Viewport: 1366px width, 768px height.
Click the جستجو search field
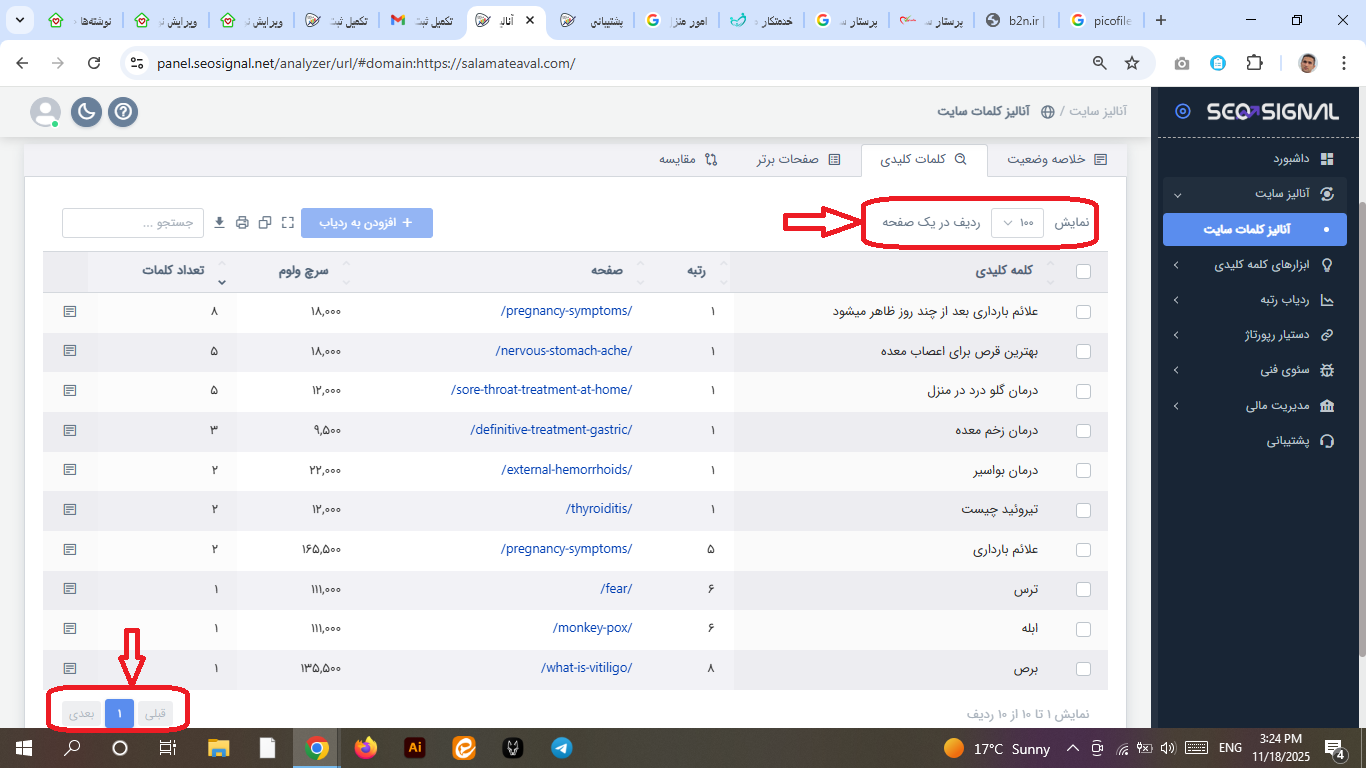coord(132,223)
